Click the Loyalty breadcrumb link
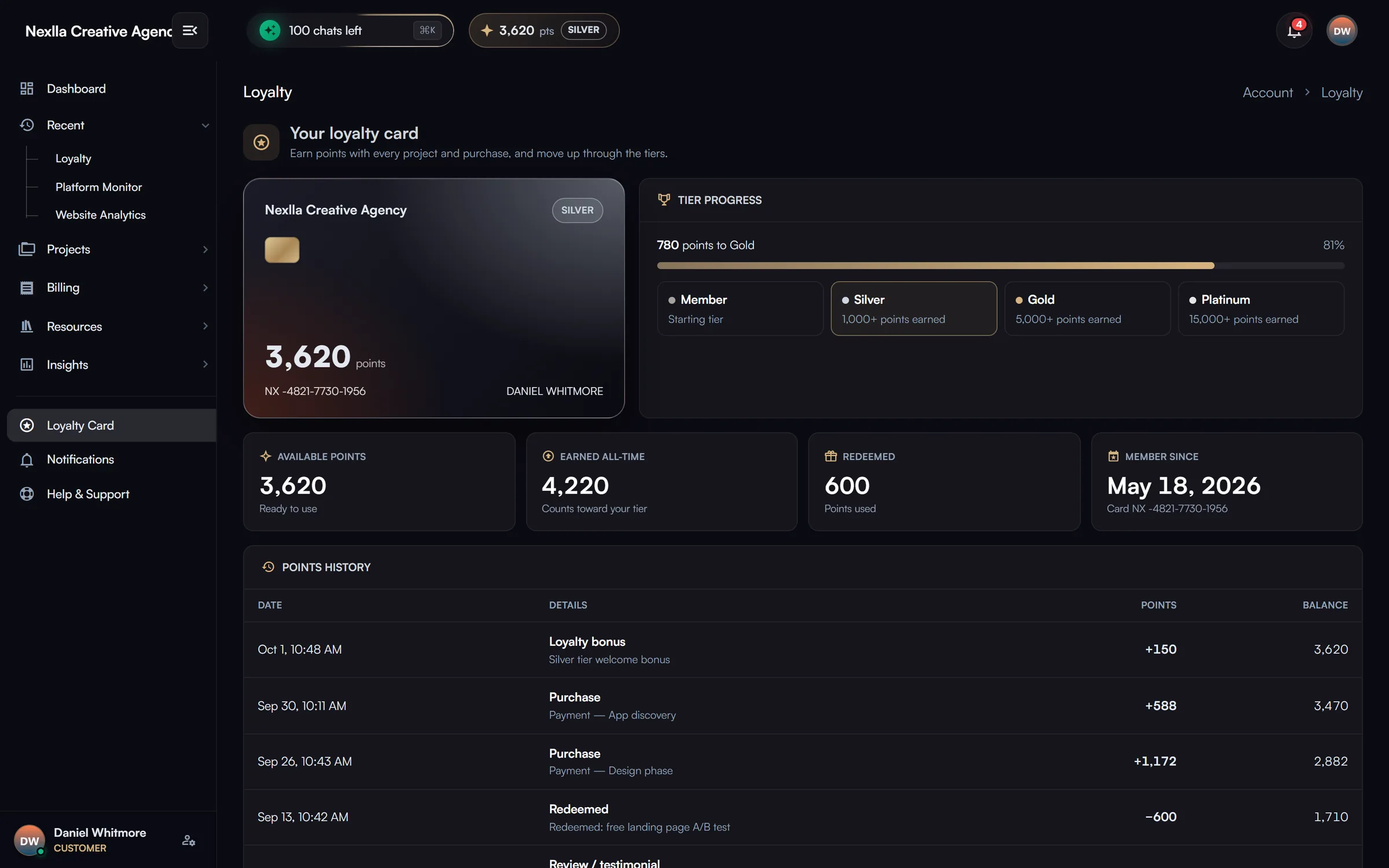 pyautogui.click(x=1342, y=93)
